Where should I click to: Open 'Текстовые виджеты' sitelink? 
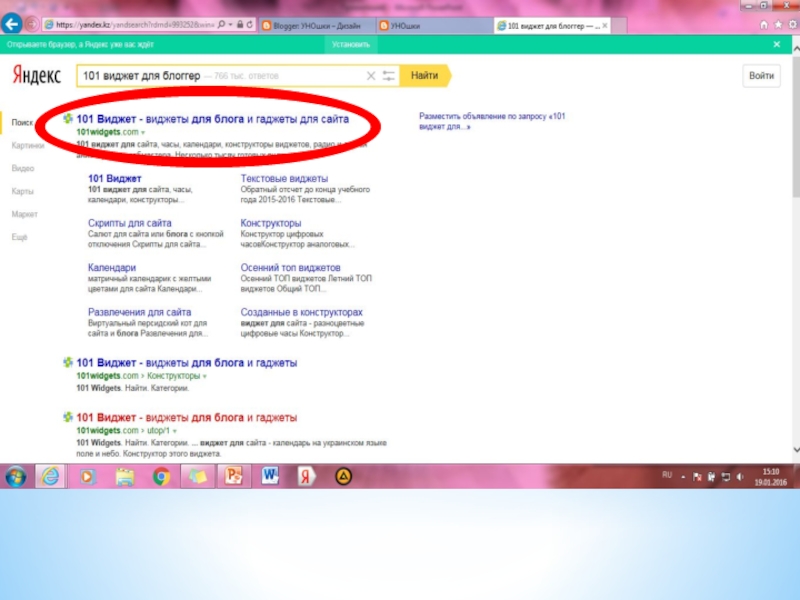click(284, 179)
